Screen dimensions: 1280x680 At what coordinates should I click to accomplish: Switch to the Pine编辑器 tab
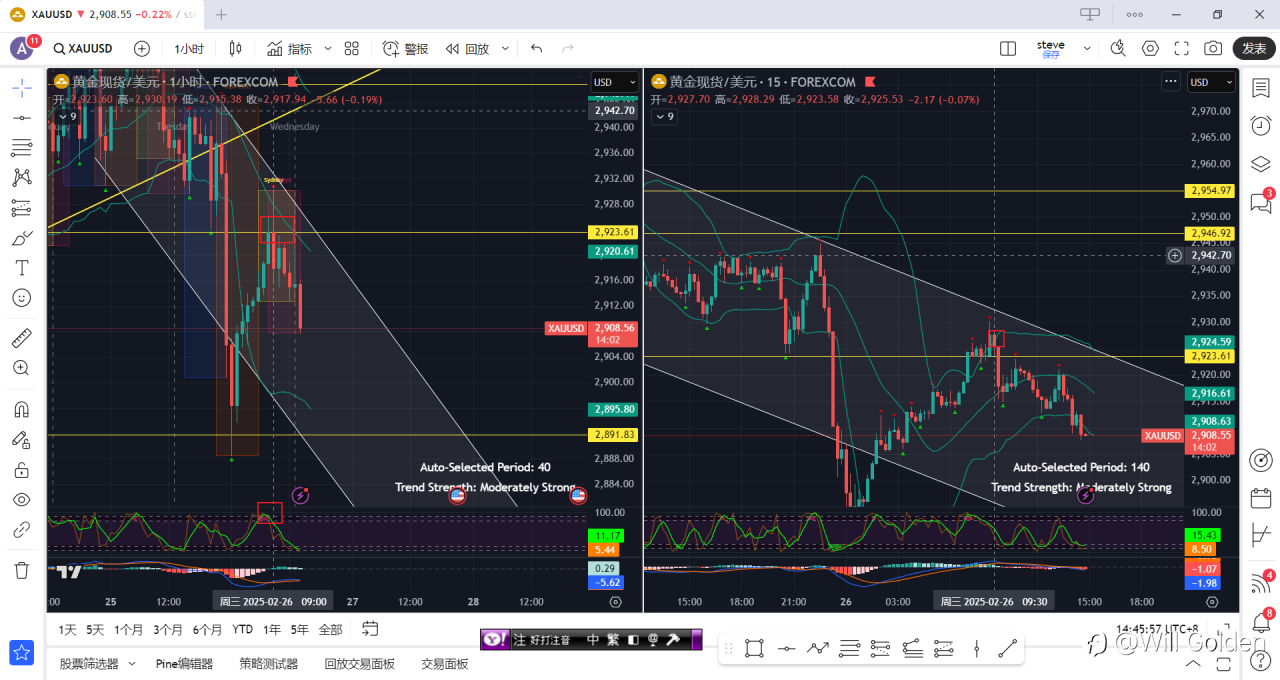tap(184, 663)
